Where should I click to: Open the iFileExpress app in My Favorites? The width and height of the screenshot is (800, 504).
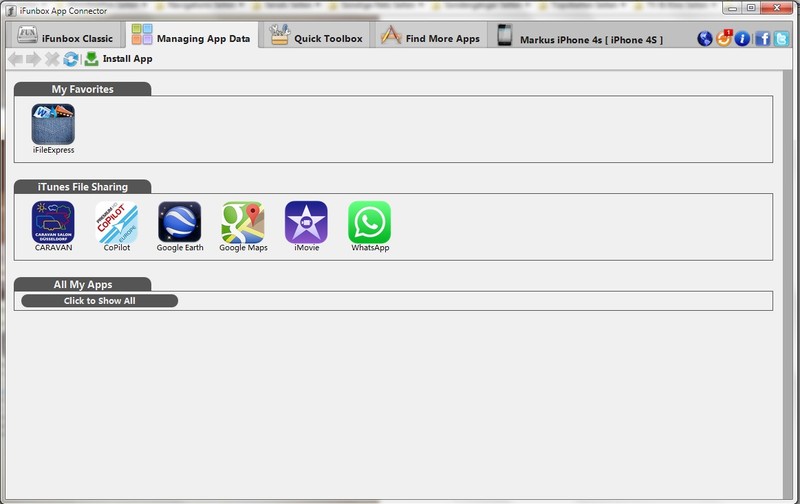click(x=53, y=124)
